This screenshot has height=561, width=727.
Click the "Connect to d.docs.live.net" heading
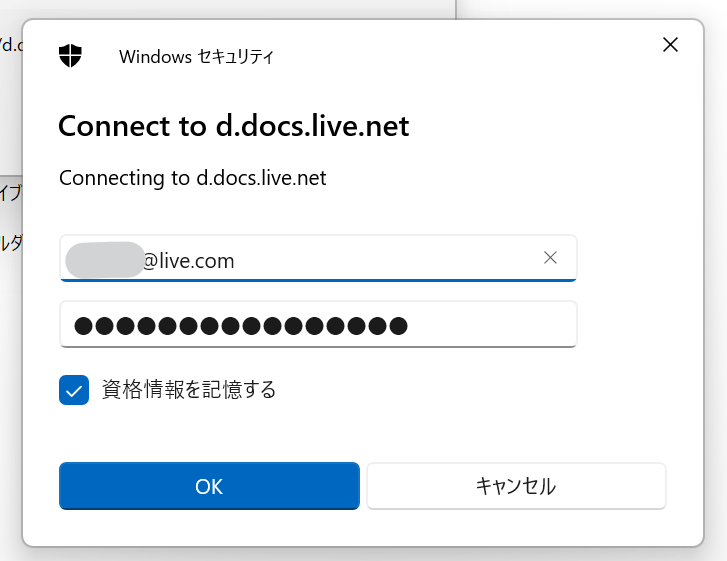pyautogui.click(x=233, y=126)
